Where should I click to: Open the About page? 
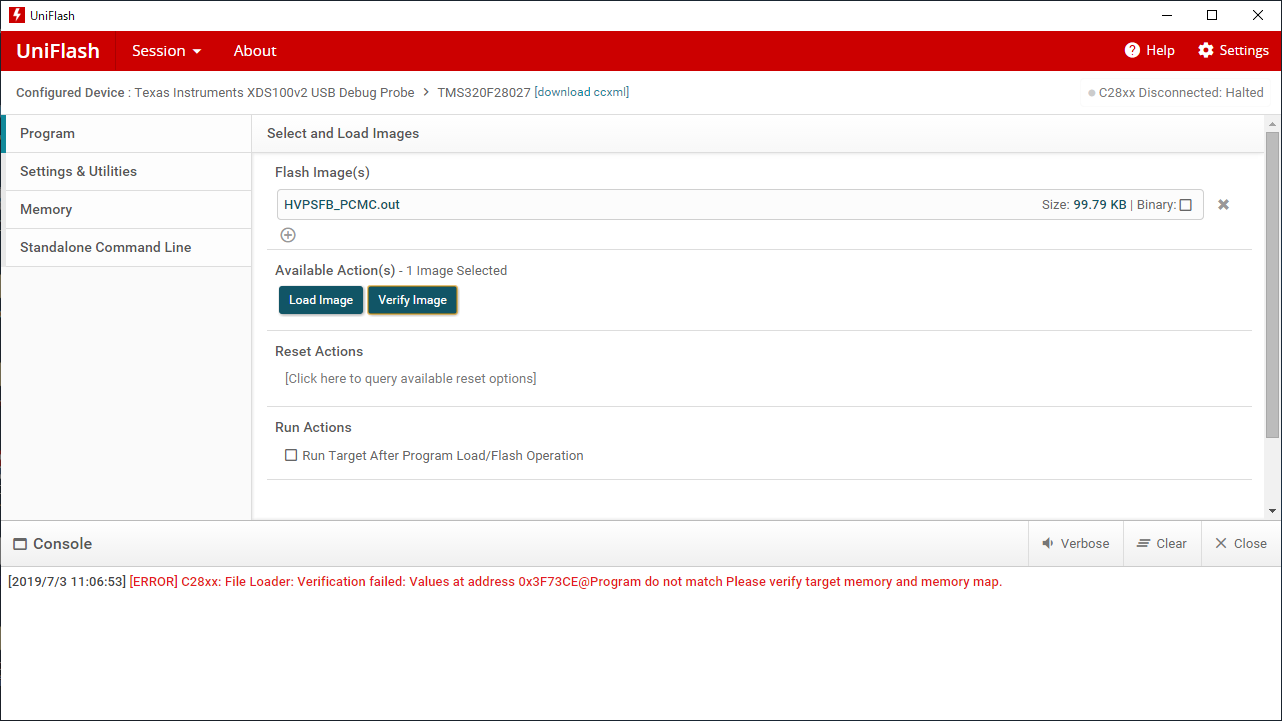255,51
